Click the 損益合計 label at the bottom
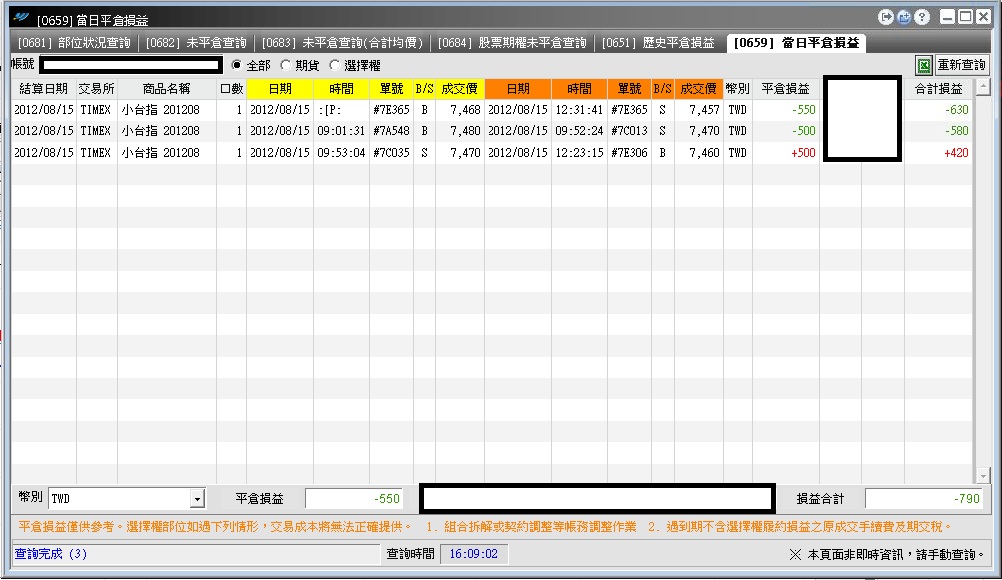This screenshot has width=1002, height=580. [820, 499]
